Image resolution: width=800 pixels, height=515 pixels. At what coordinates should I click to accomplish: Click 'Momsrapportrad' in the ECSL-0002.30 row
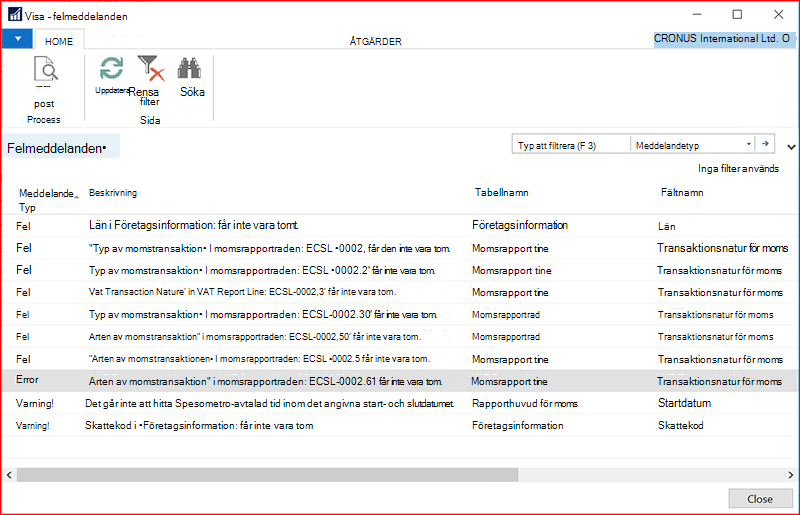click(506, 315)
